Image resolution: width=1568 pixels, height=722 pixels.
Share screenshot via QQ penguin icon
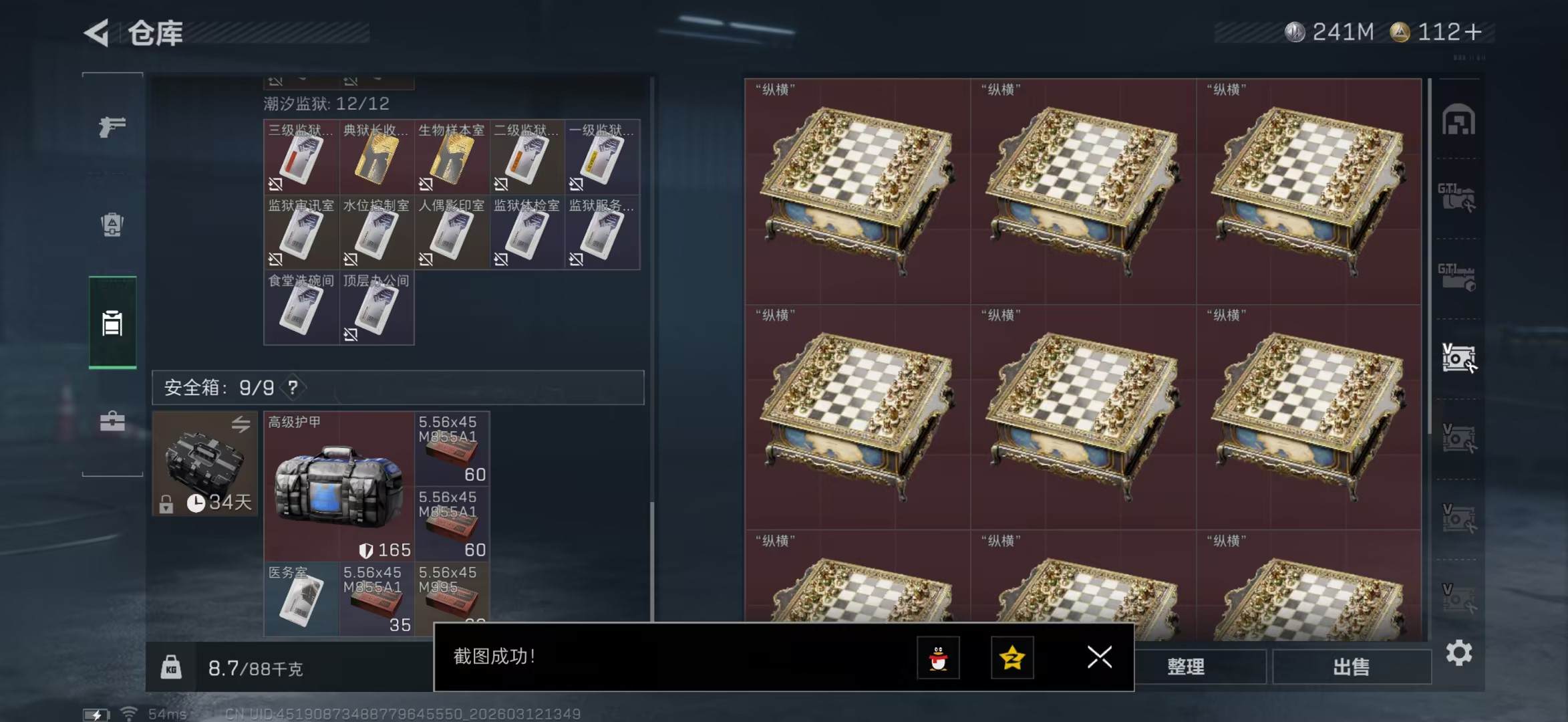coord(939,658)
